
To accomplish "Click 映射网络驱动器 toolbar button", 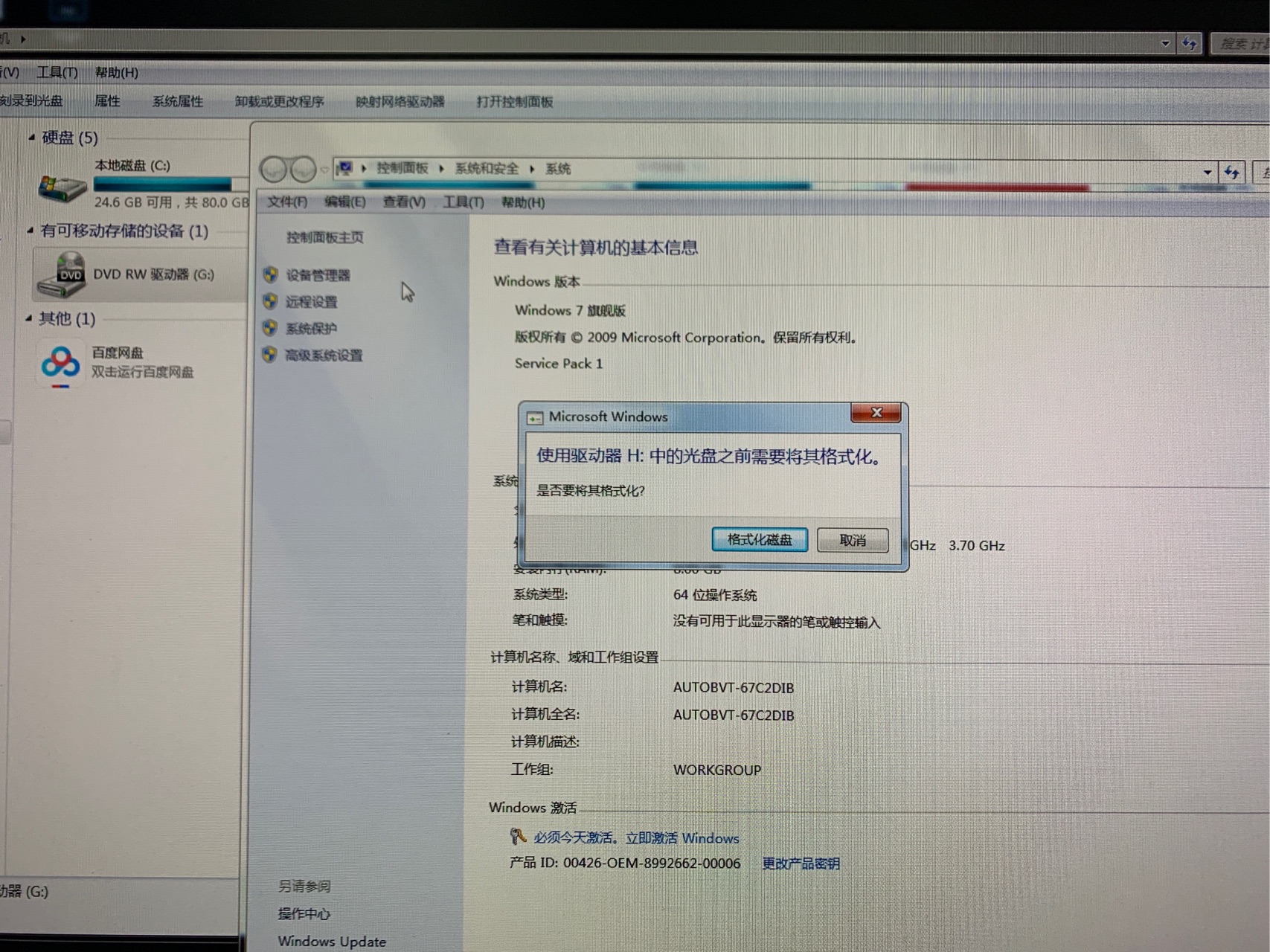I will 400,101.
